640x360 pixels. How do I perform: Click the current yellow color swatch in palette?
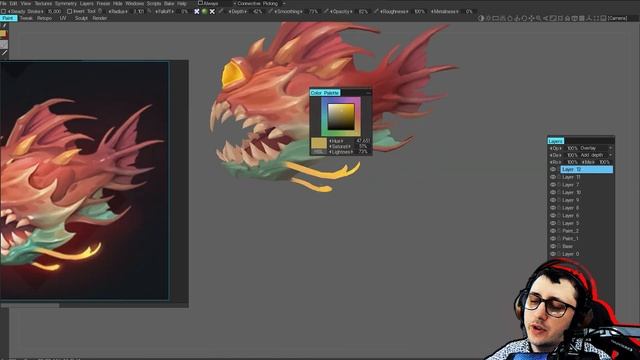[x=319, y=143]
